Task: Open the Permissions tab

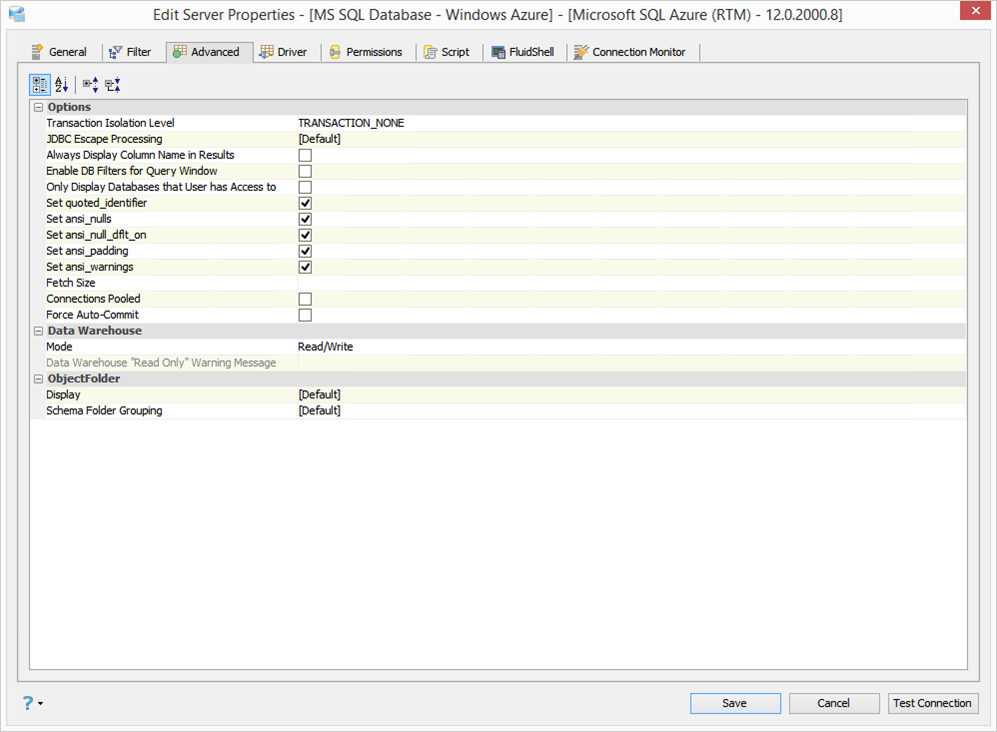Action: click(x=366, y=52)
